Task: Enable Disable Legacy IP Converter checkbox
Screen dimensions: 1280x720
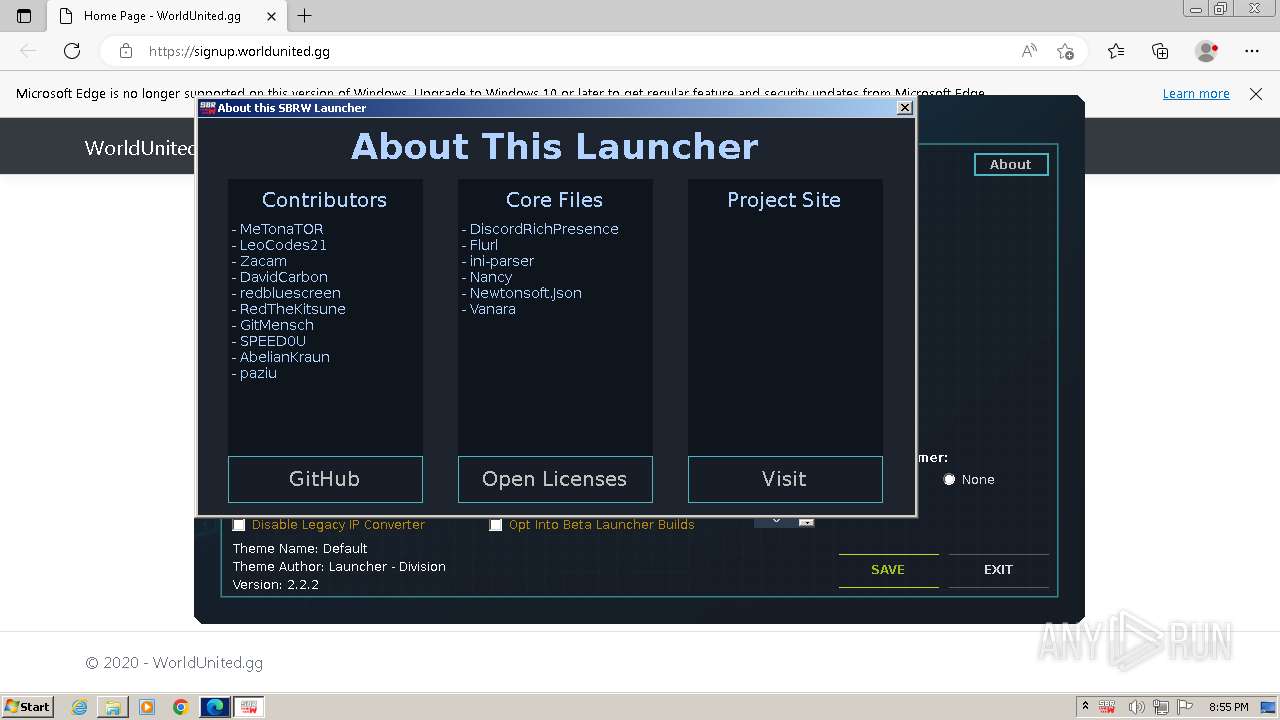Action: coord(239,525)
